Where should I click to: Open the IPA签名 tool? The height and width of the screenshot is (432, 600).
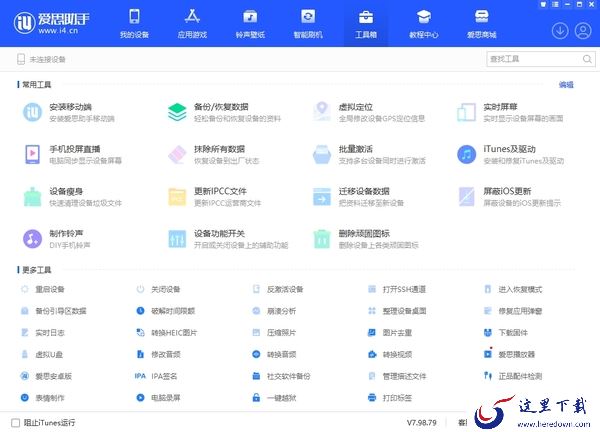point(156,376)
